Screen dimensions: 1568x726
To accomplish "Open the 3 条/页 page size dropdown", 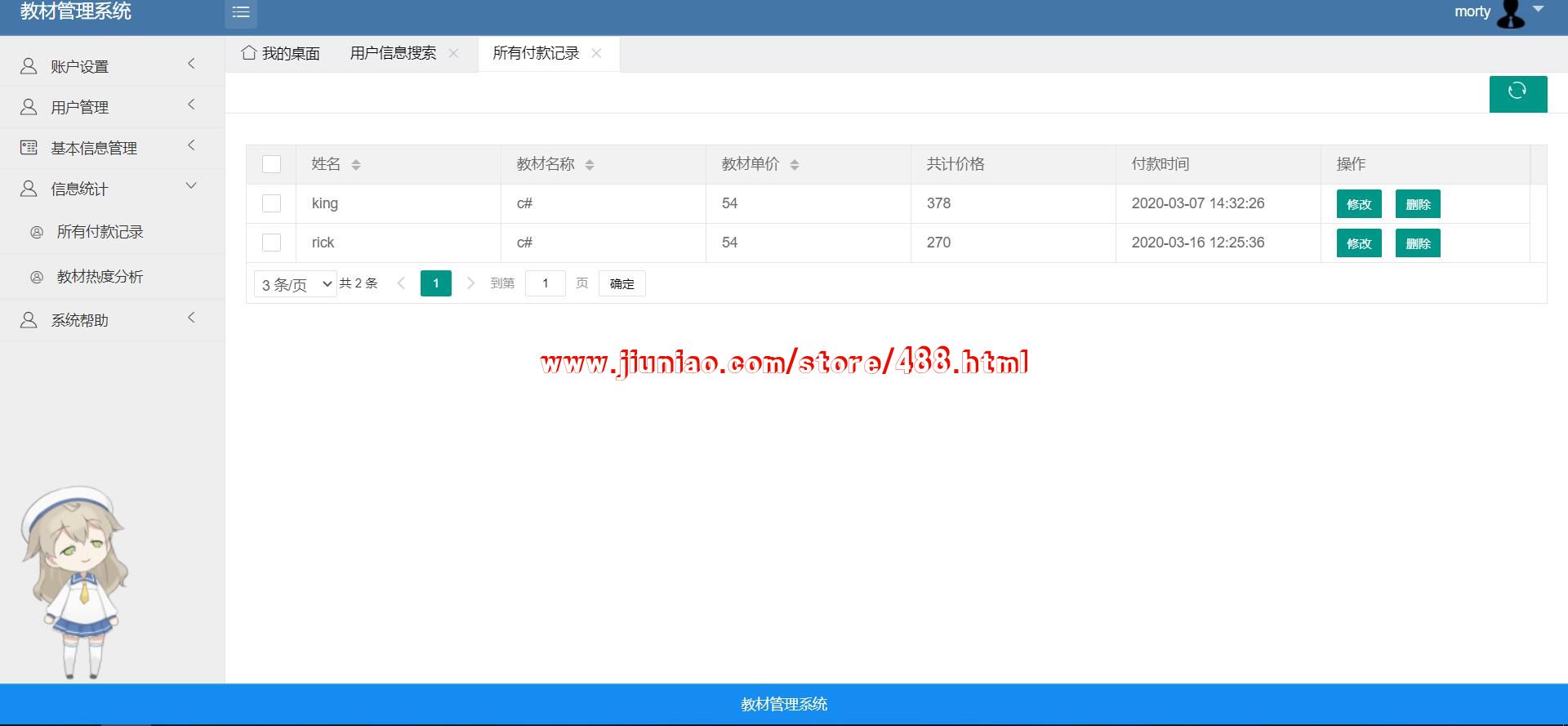I will pyautogui.click(x=295, y=284).
